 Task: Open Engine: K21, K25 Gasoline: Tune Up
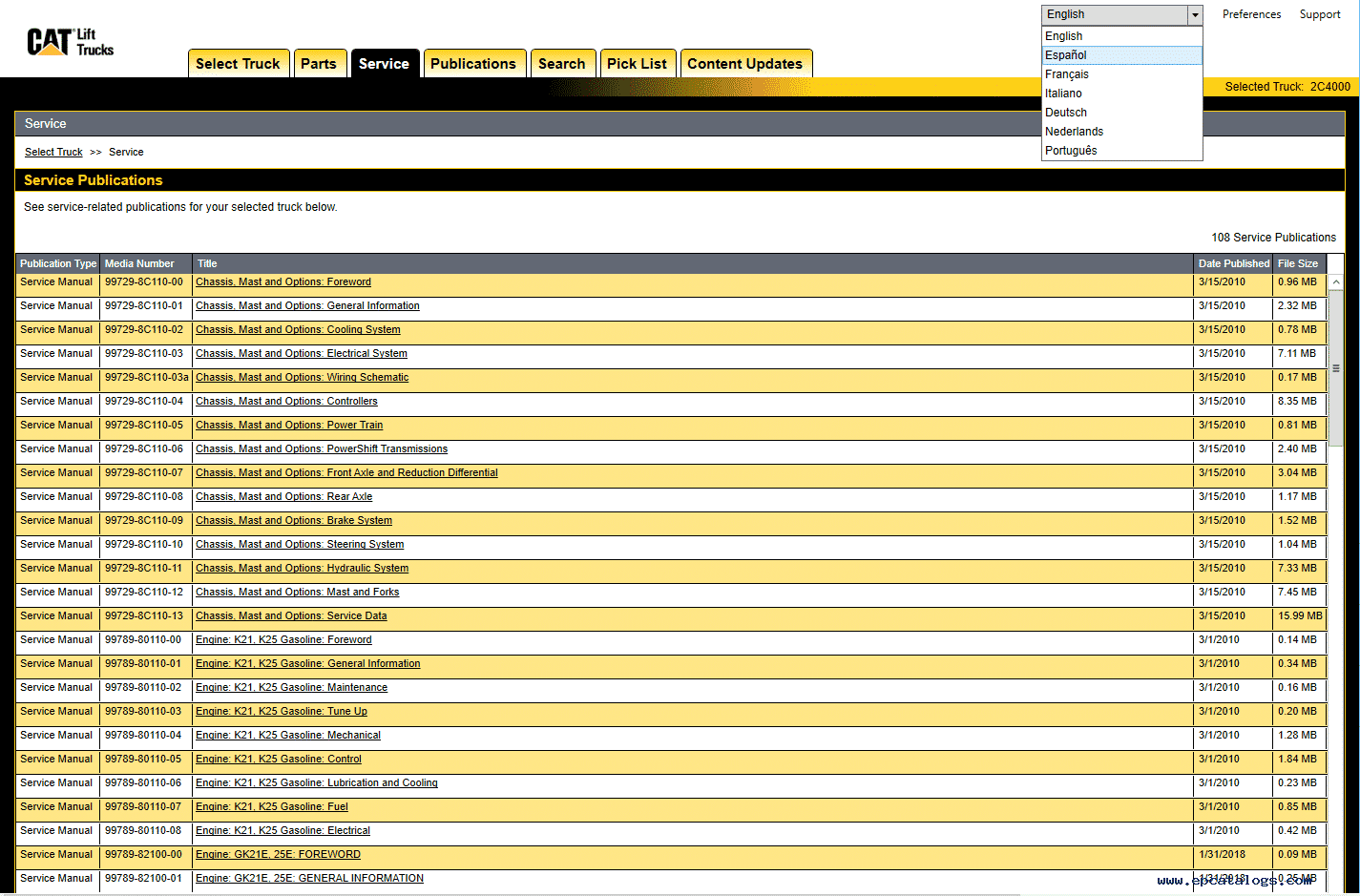[x=282, y=712]
